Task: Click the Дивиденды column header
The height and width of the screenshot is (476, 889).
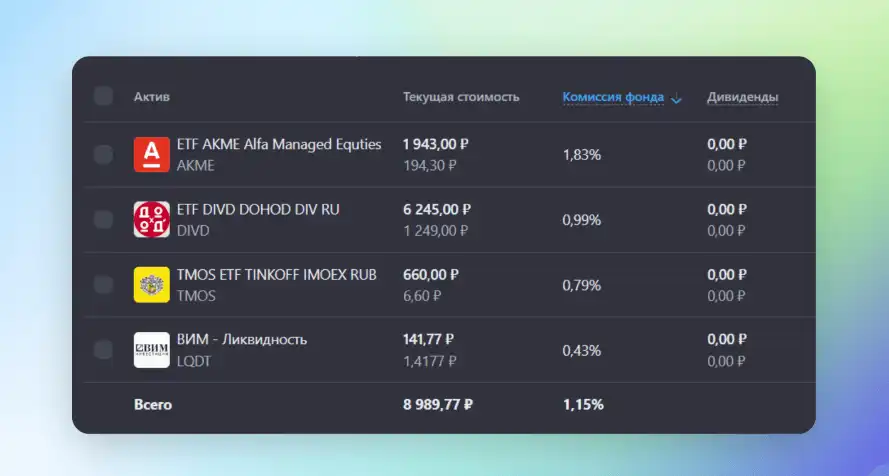Action: tap(742, 97)
